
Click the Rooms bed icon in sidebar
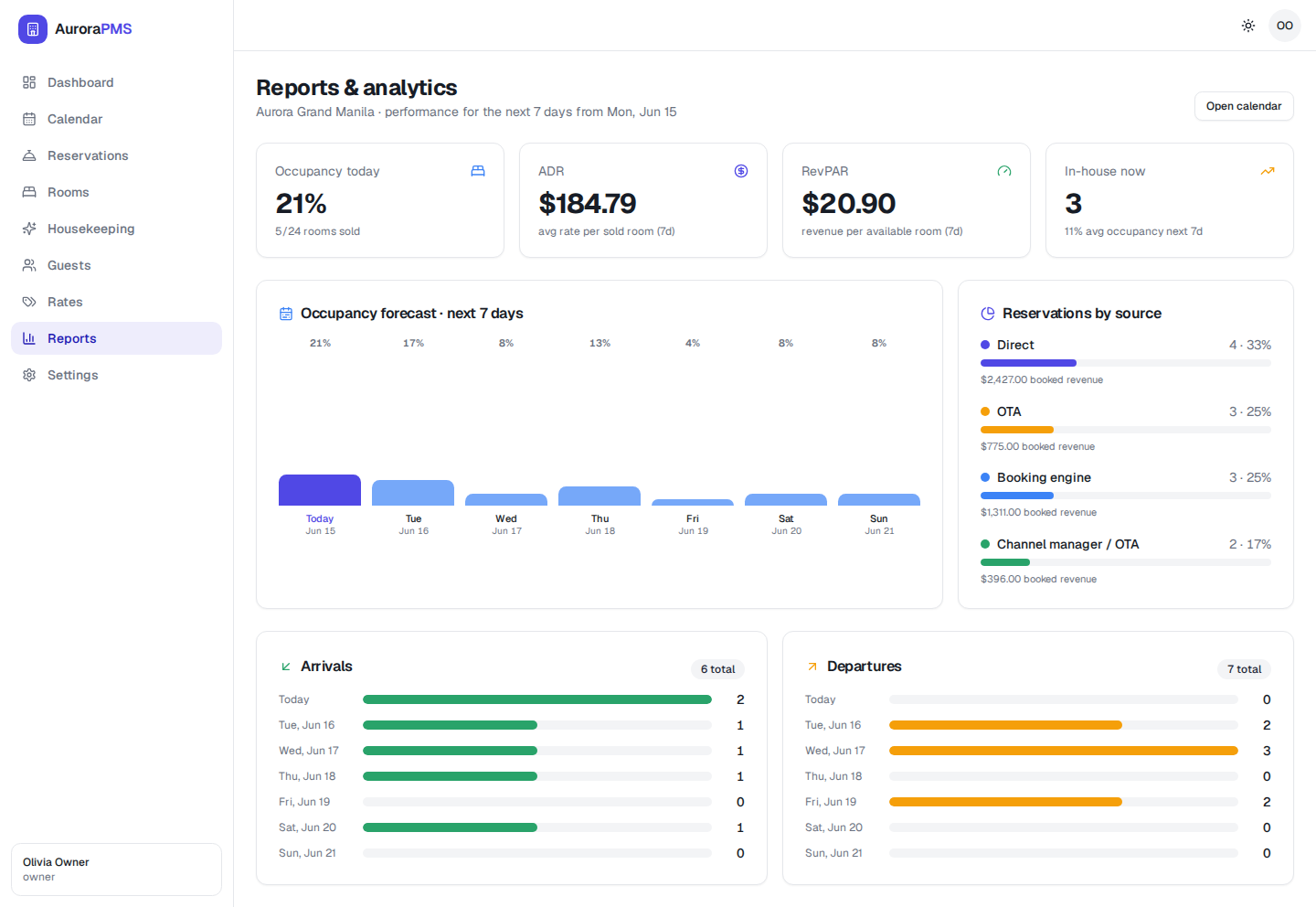pyautogui.click(x=29, y=192)
